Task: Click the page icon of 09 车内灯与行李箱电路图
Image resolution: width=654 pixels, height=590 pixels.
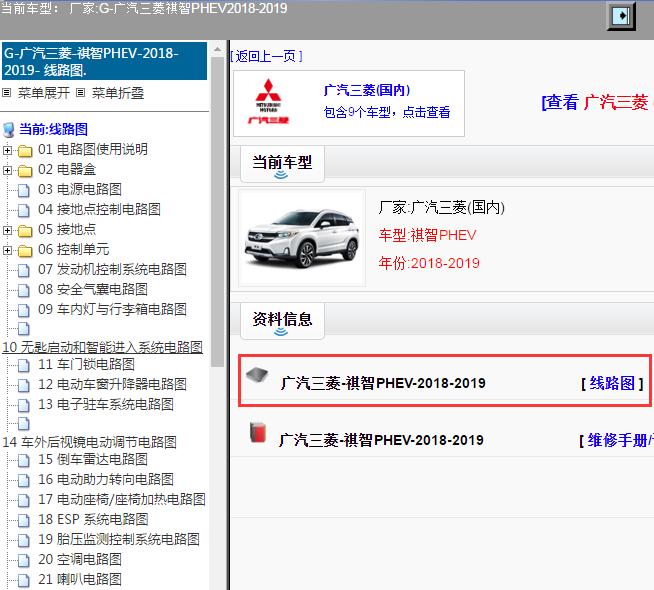Action: click(24, 310)
